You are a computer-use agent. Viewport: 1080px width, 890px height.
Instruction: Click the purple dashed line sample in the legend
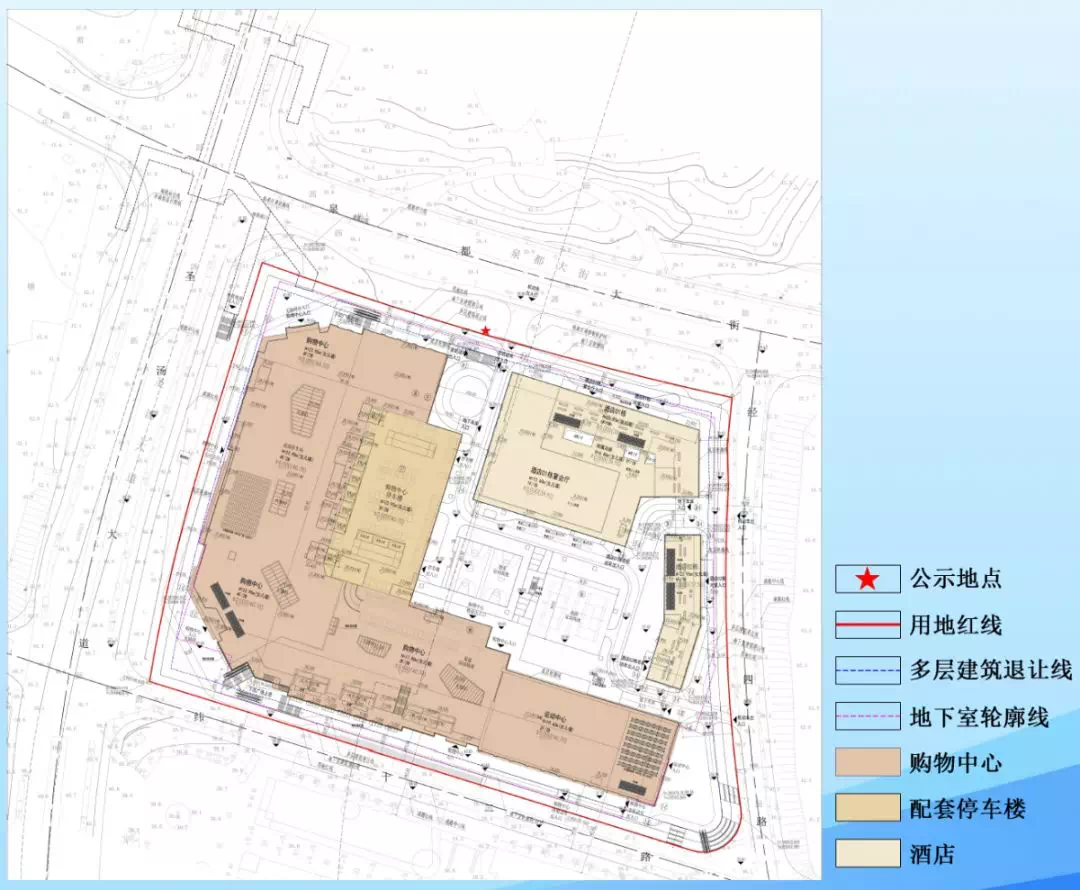(x=867, y=717)
